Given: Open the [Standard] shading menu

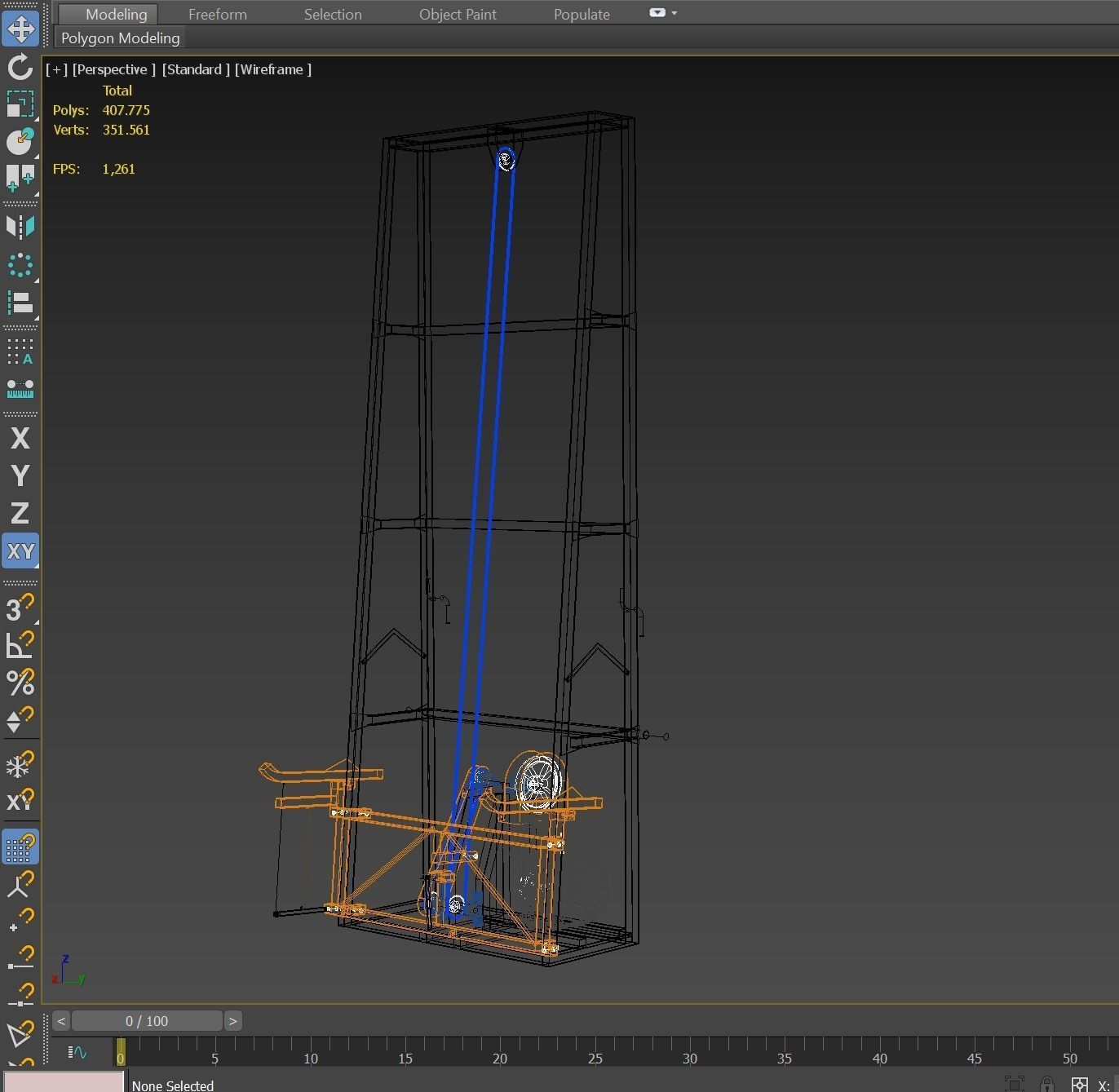Looking at the screenshot, I should pyautogui.click(x=196, y=69).
